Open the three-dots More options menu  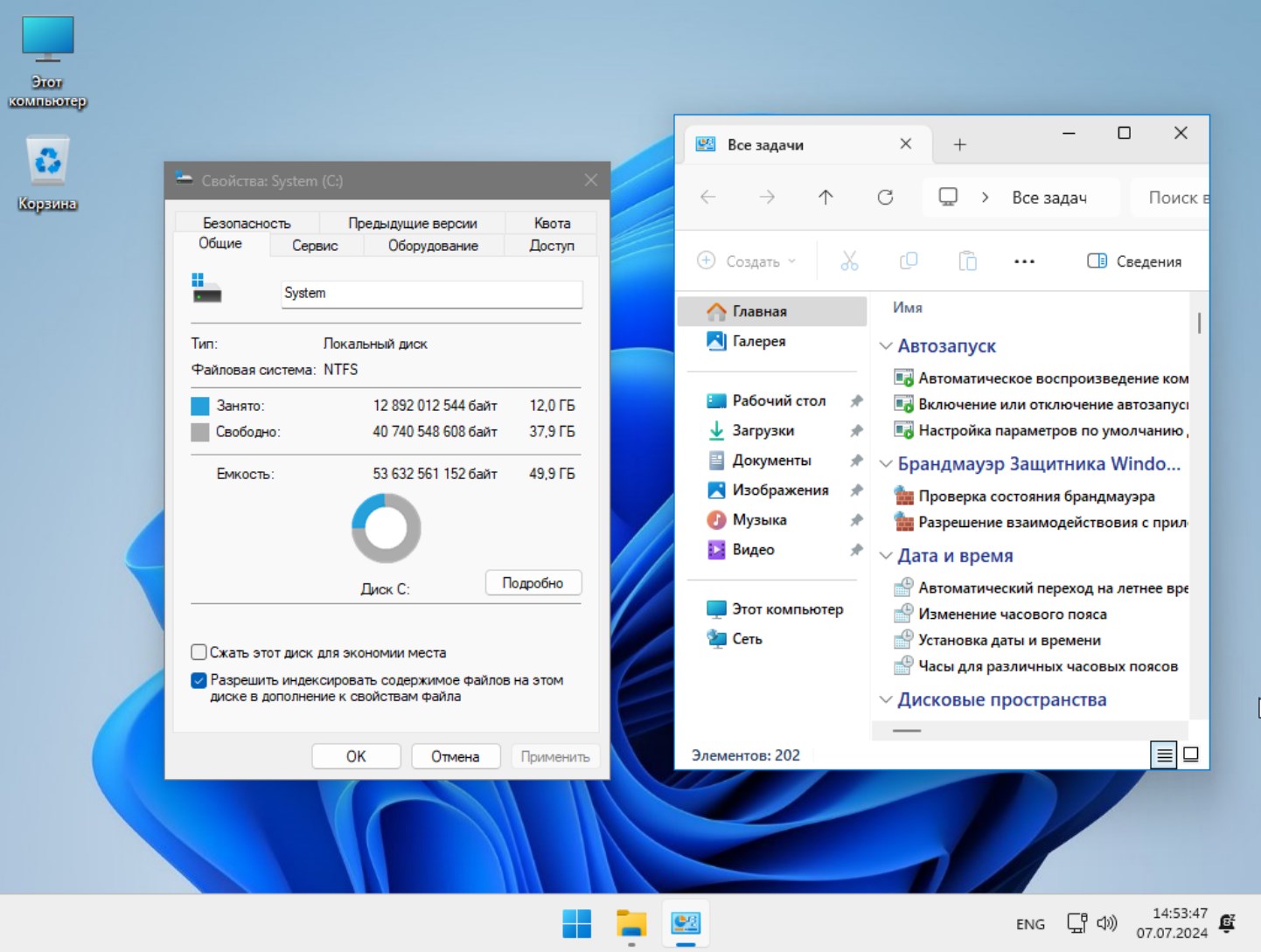[x=1024, y=261]
